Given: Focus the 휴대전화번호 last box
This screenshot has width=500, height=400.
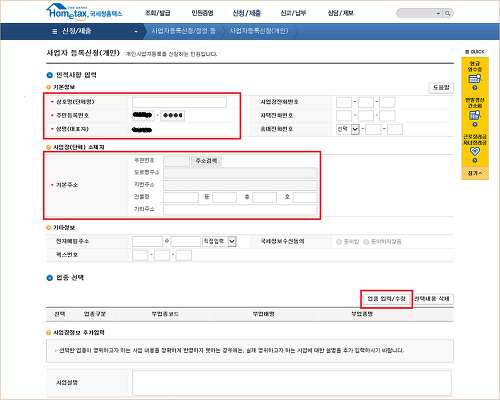Looking at the screenshot, I should coord(395,129).
